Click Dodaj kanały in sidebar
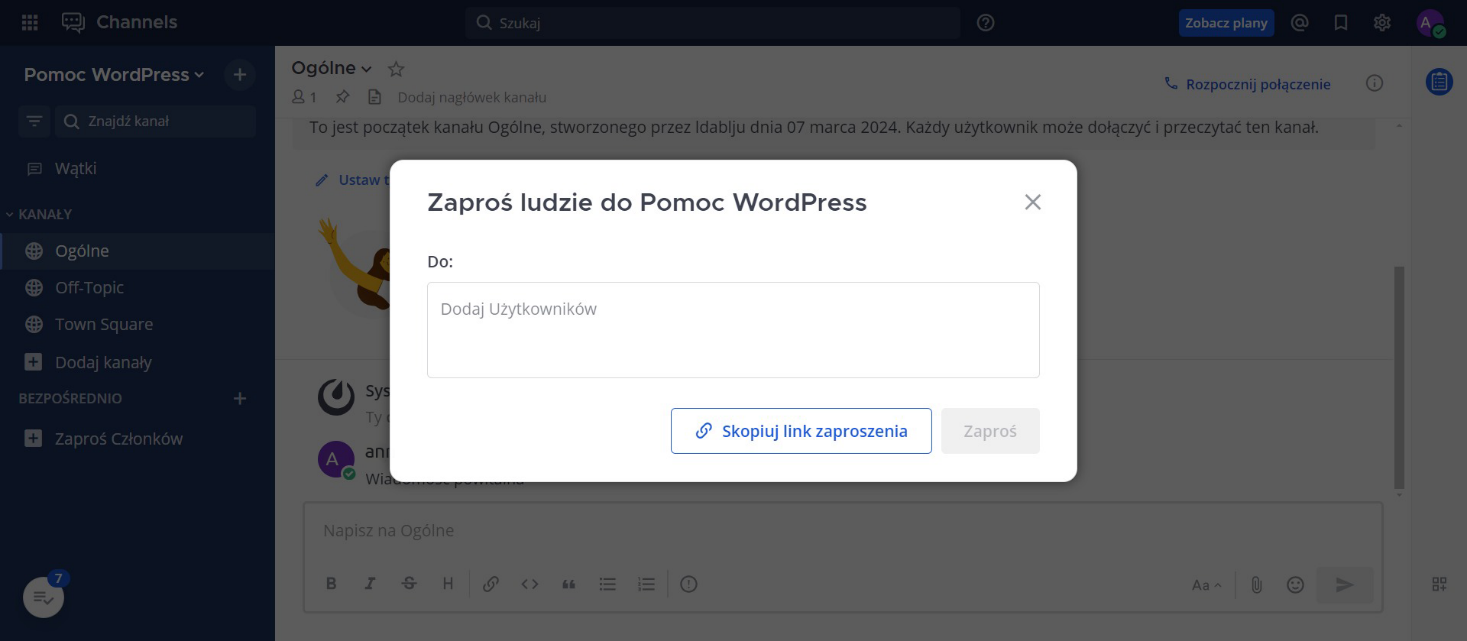This screenshot has height=641, width=1467. coord(137,362)
